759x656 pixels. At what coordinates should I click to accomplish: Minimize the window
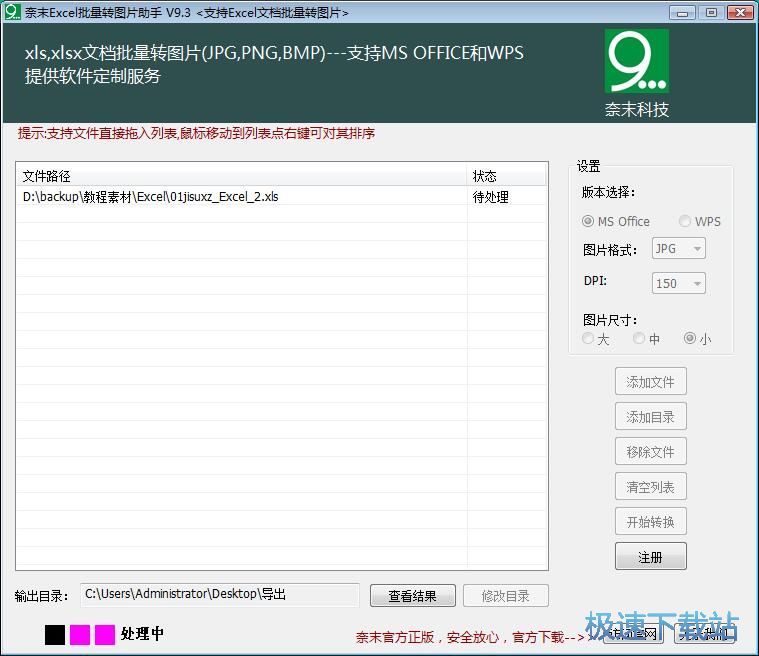(x=683, y=13)
